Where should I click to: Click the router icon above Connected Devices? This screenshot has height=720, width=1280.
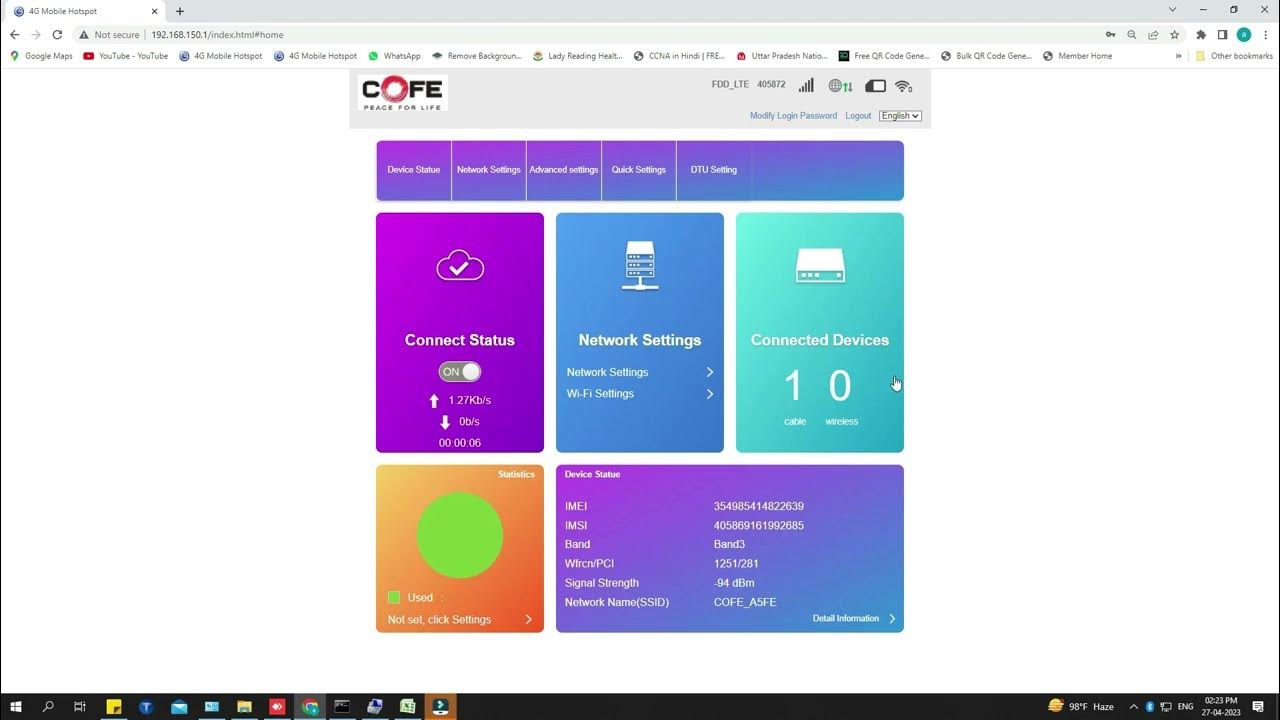[820, 266]
